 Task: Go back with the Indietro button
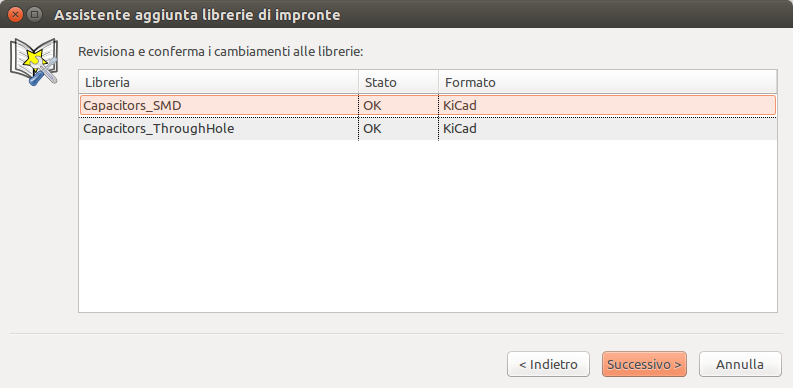point(548,364)
